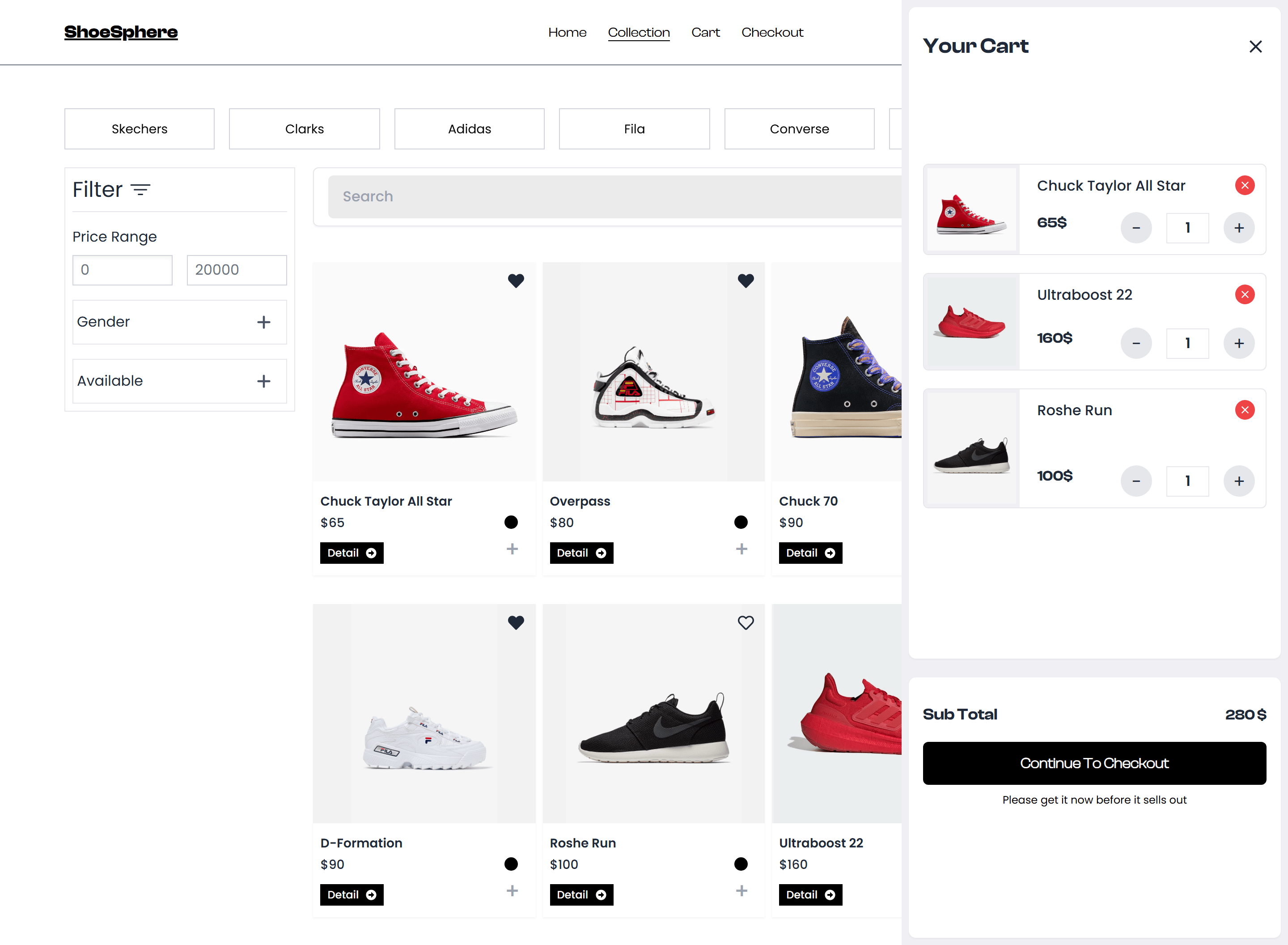Image resolution: width=1288 pixels, height=945 pixels.
Task: Click the red Chuck Taylor product image
Action: [x=424, y=372]
